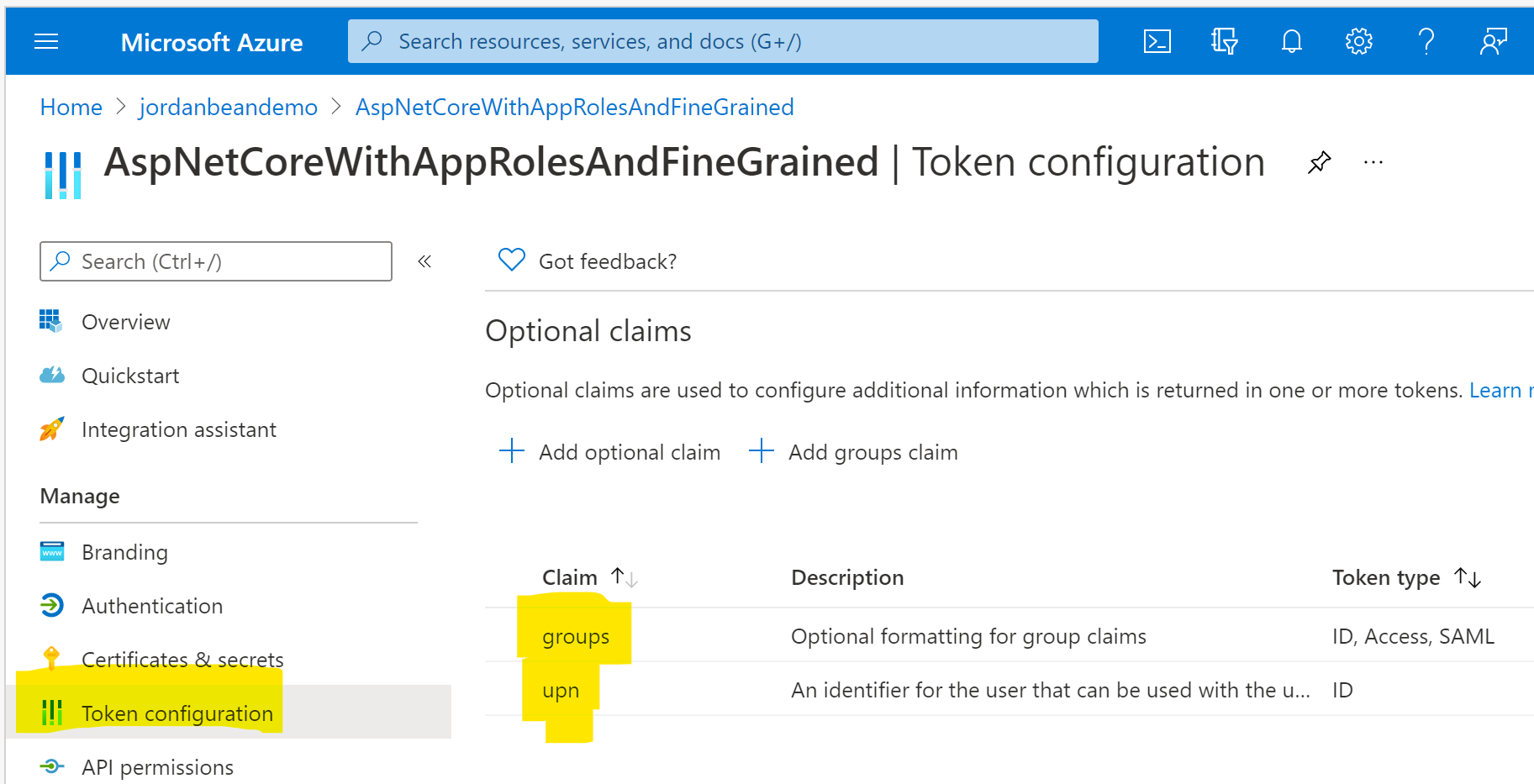Image resolution: width=1534 pixels, height=784 pixels.
Task: Open portal Settings gear
Action: 1359,41
